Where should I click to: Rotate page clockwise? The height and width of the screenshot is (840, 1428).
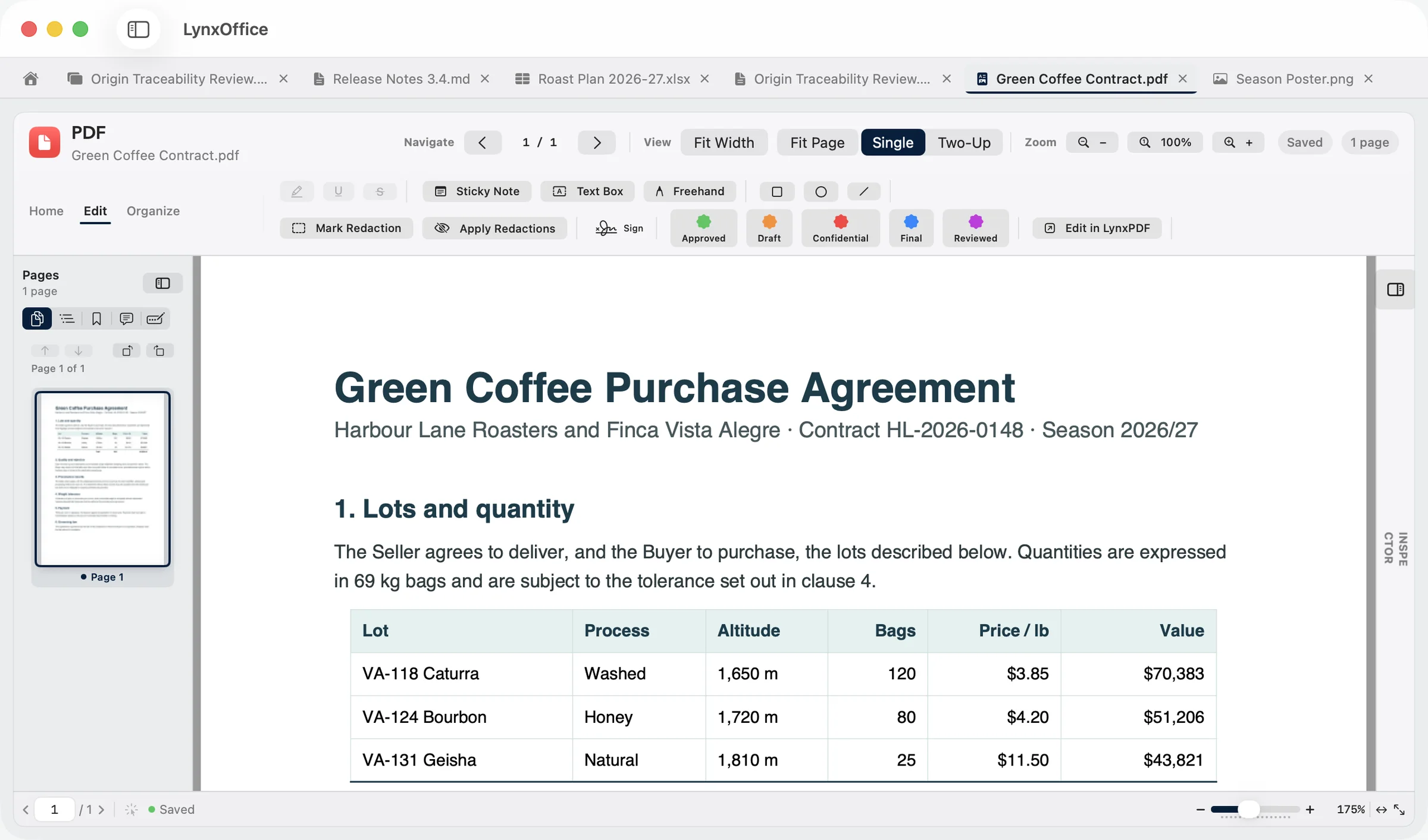point(159,351)
